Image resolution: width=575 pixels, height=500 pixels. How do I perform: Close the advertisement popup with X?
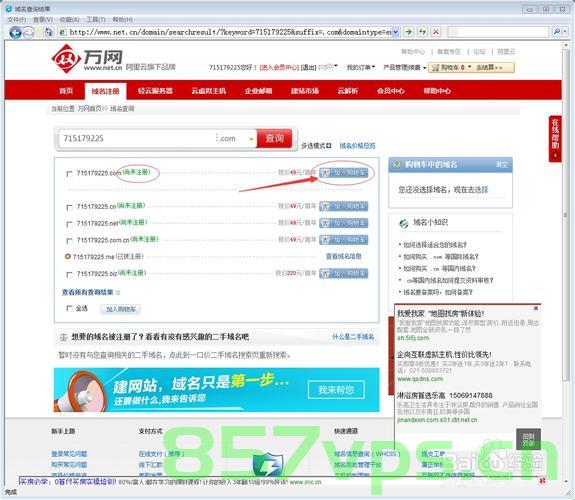pyautogui.click(x=536, y=308)
